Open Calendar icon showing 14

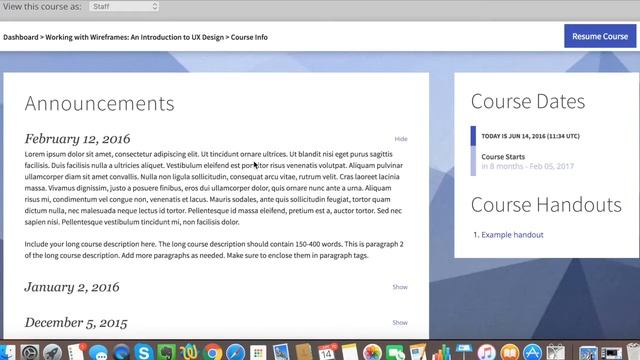327,353
